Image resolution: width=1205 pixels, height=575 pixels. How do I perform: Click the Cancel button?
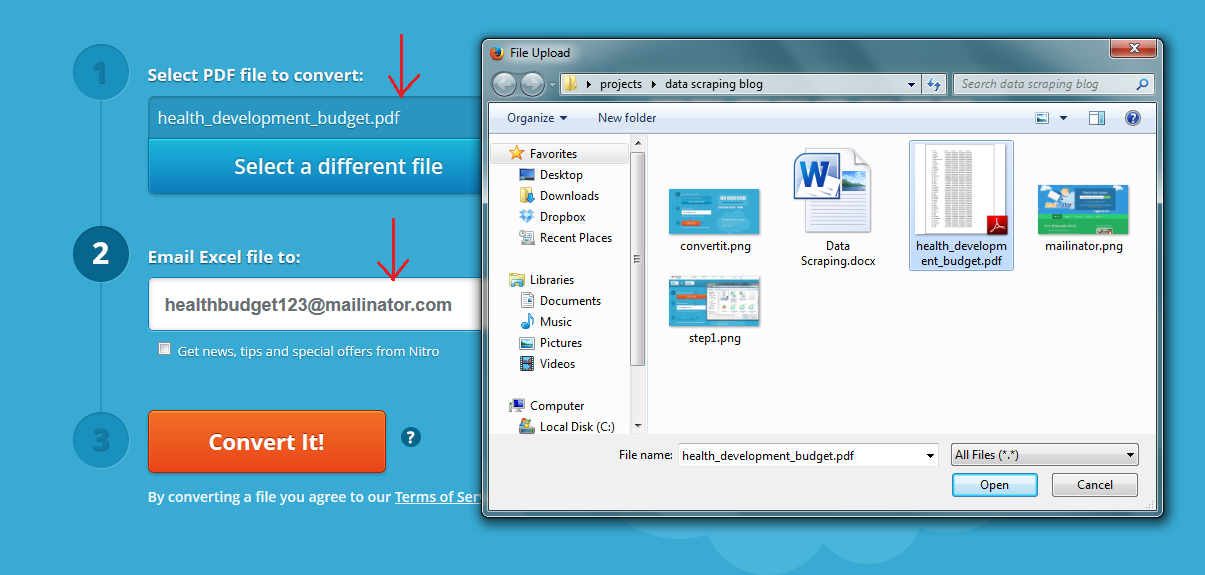tap(1095, 485)
